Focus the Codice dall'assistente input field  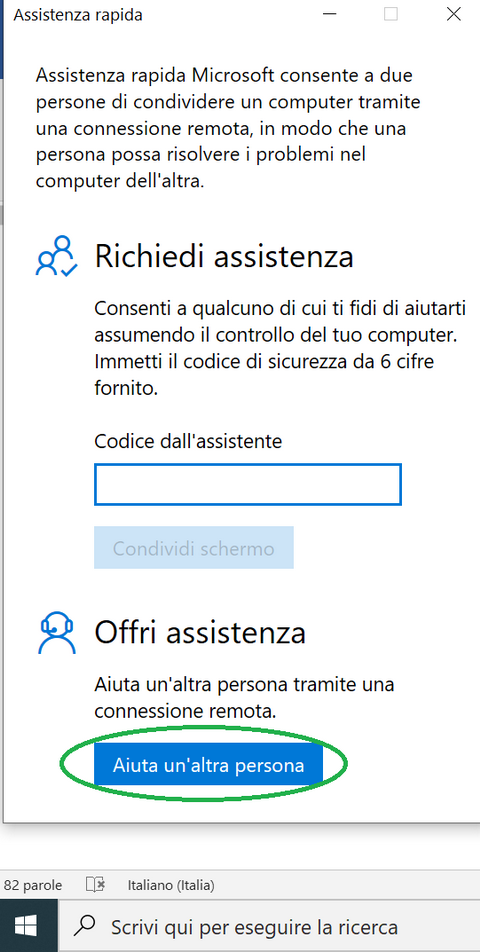(248, 484)
